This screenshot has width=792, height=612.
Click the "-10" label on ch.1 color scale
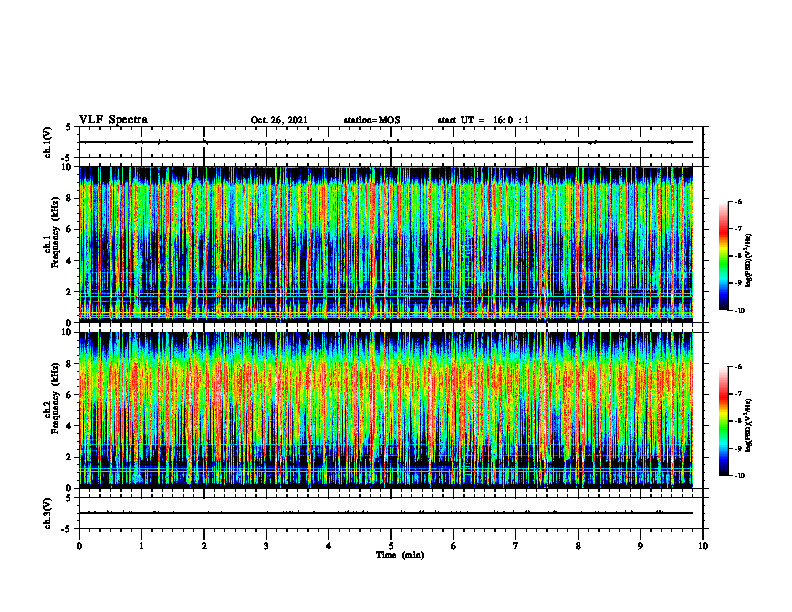739,311
